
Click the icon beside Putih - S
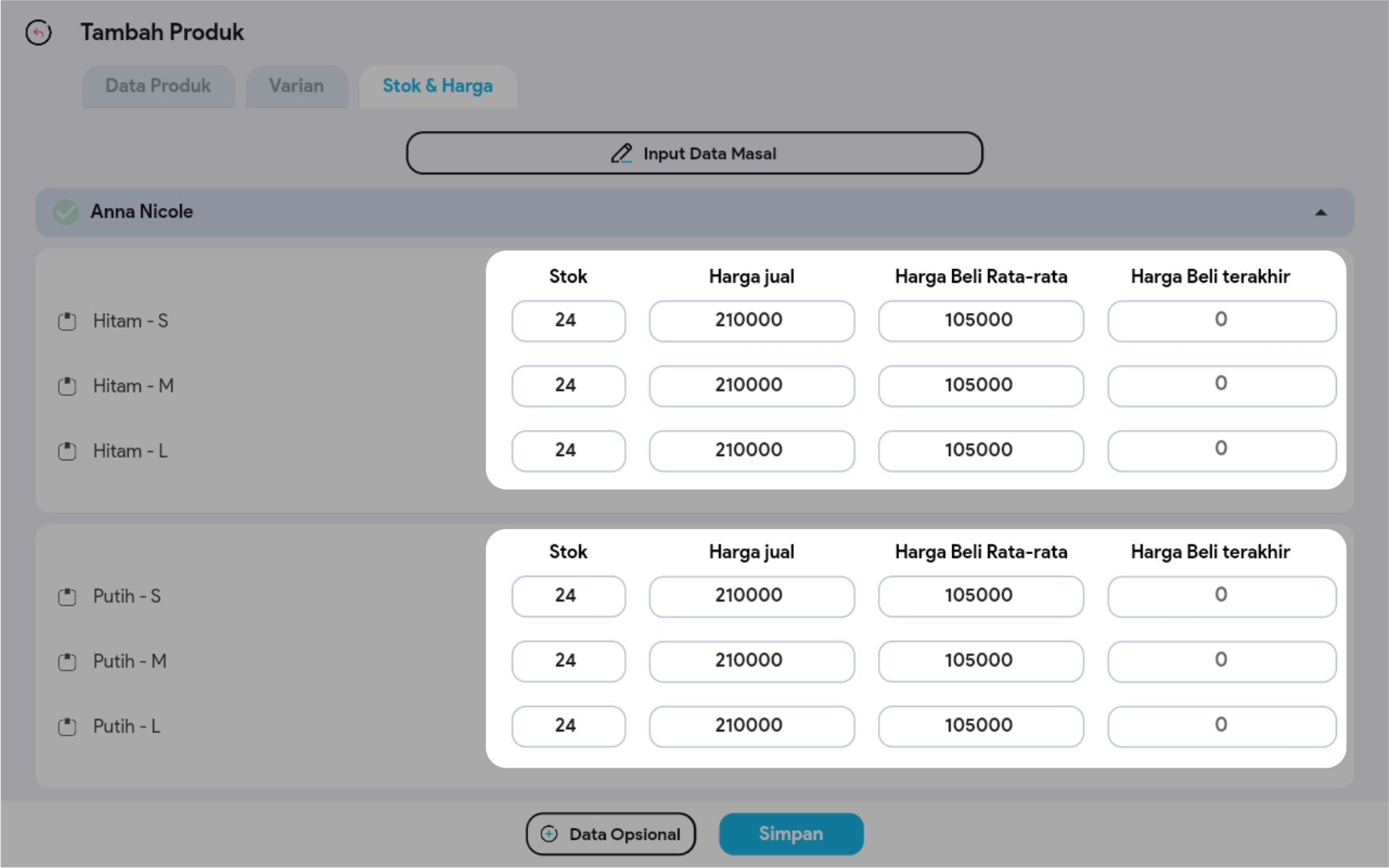click(x=67, y=597)
